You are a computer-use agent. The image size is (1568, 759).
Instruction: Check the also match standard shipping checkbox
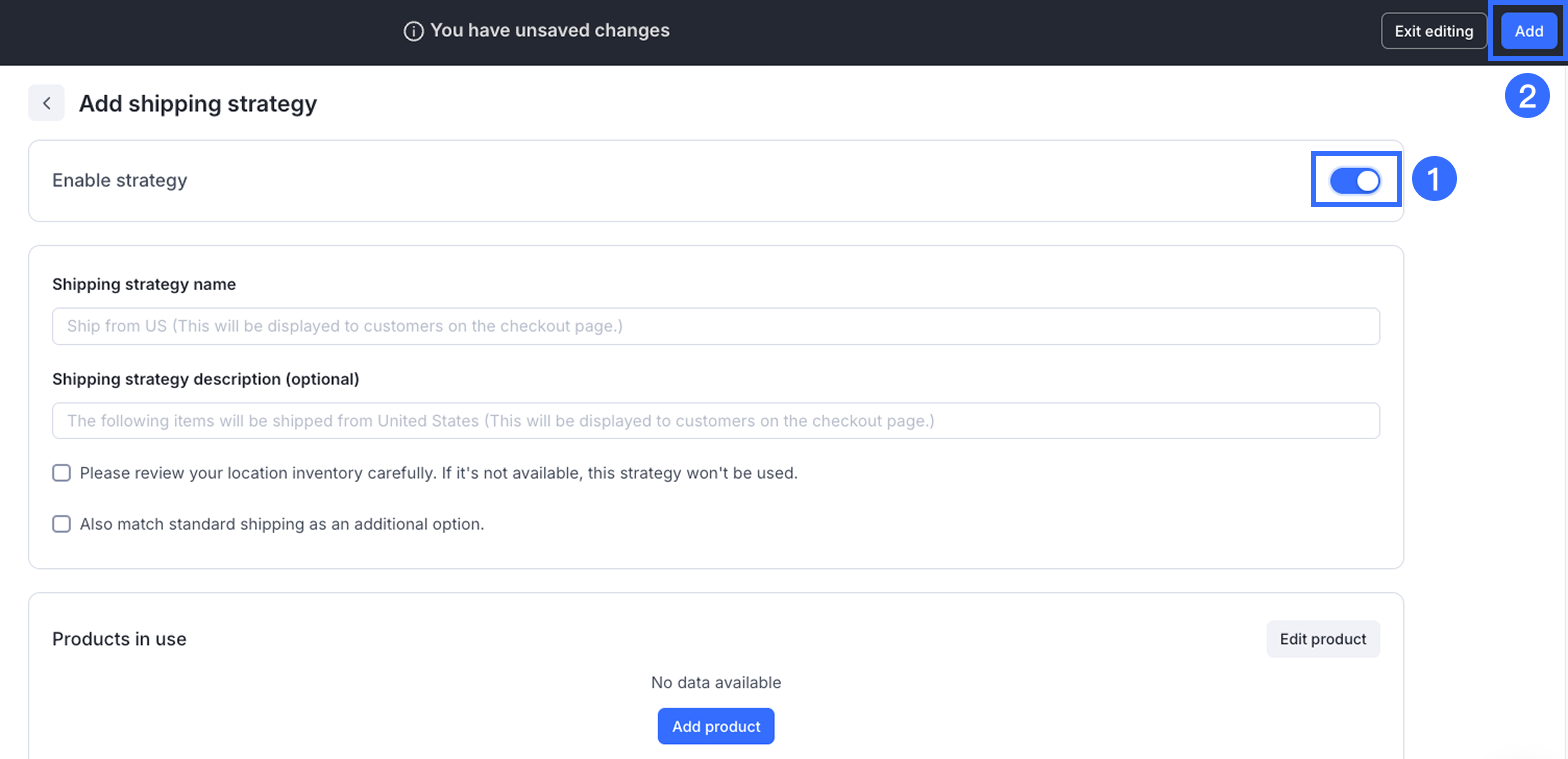click(62, 524)
